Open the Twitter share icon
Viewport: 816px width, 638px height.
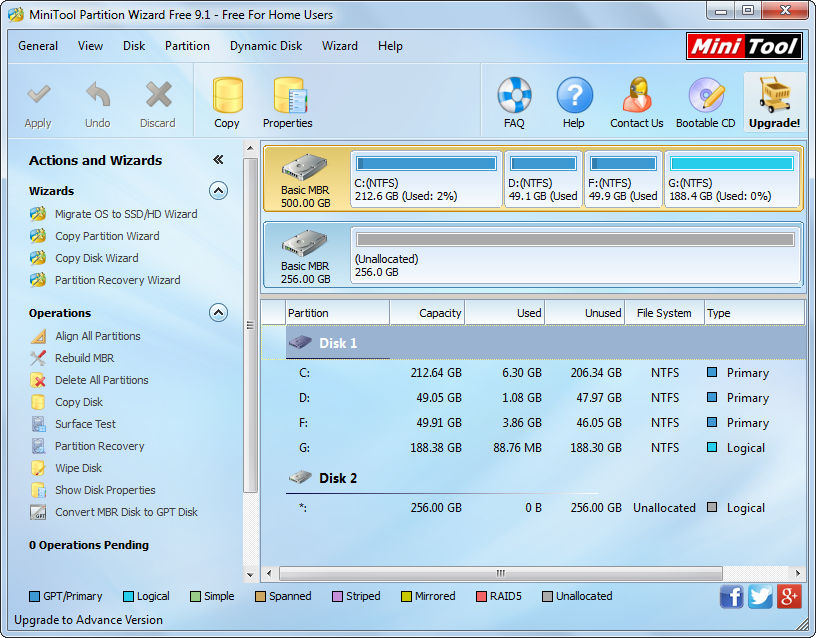pyautogui.click(x=760, y=596)
